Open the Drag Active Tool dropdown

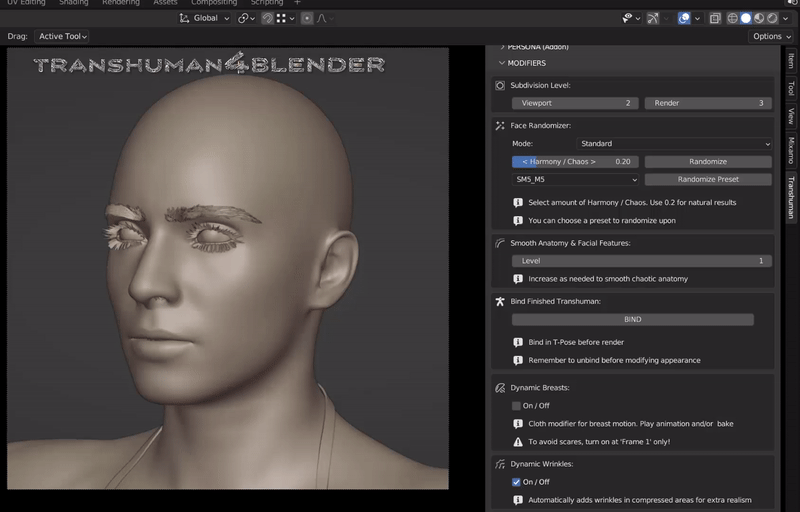(62, 36)
